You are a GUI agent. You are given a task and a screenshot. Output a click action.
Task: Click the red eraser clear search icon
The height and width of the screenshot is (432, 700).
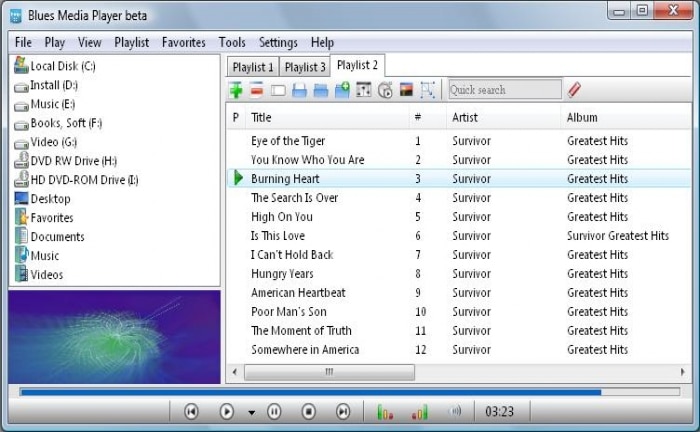[x=575, y=89]
